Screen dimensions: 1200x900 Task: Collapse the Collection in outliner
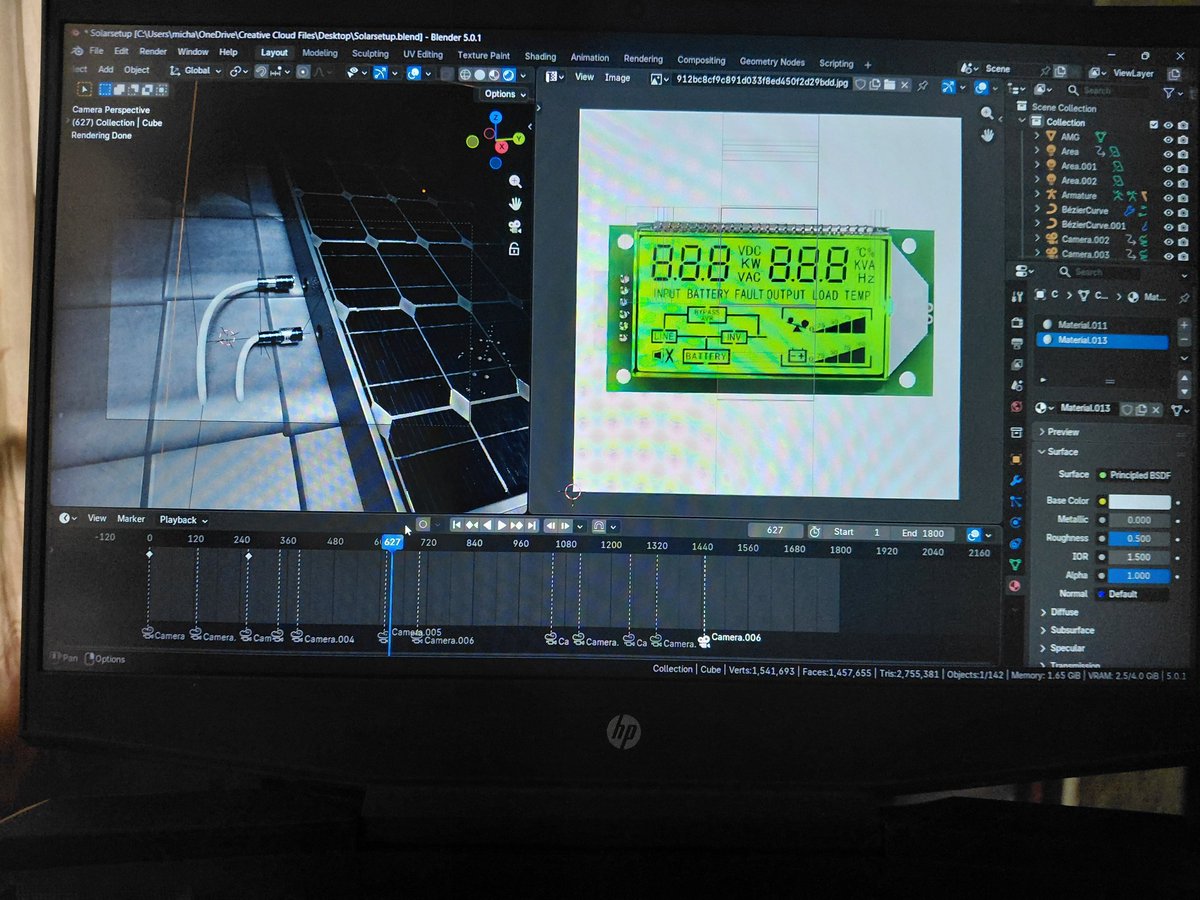[1023, 121]
